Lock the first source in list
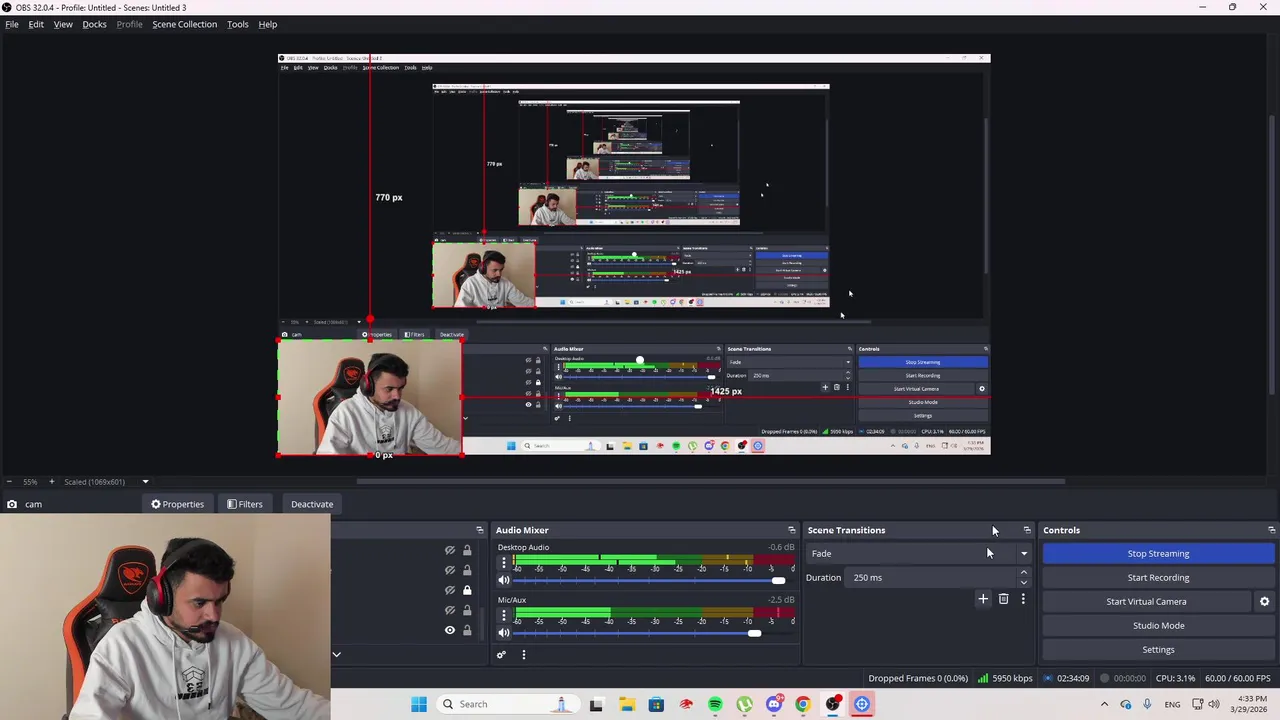This screenshot has height=720, width=1280. click(467, 550)
